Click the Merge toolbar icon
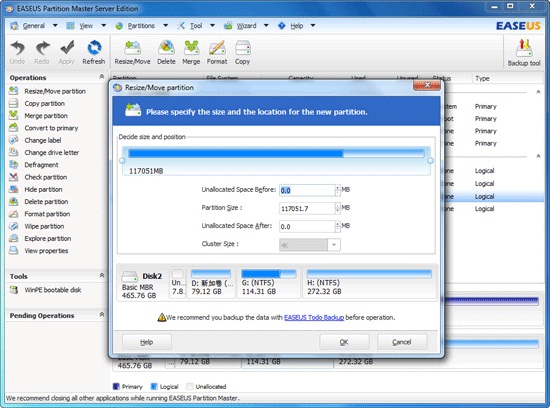550x408 pixels. pyautogui.click(x=191, y=52)
